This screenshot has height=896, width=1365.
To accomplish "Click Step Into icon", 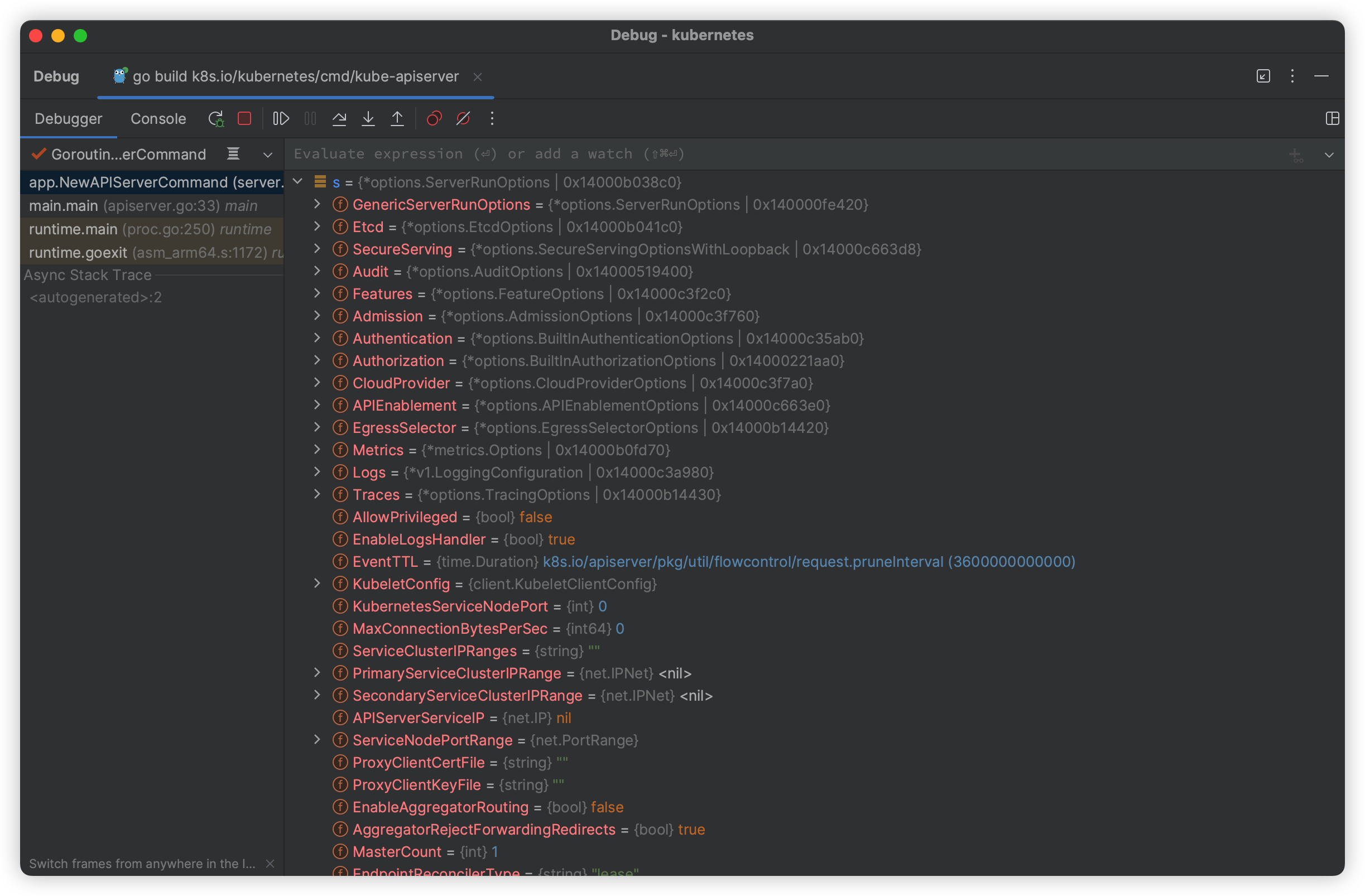I will (368, 119).
